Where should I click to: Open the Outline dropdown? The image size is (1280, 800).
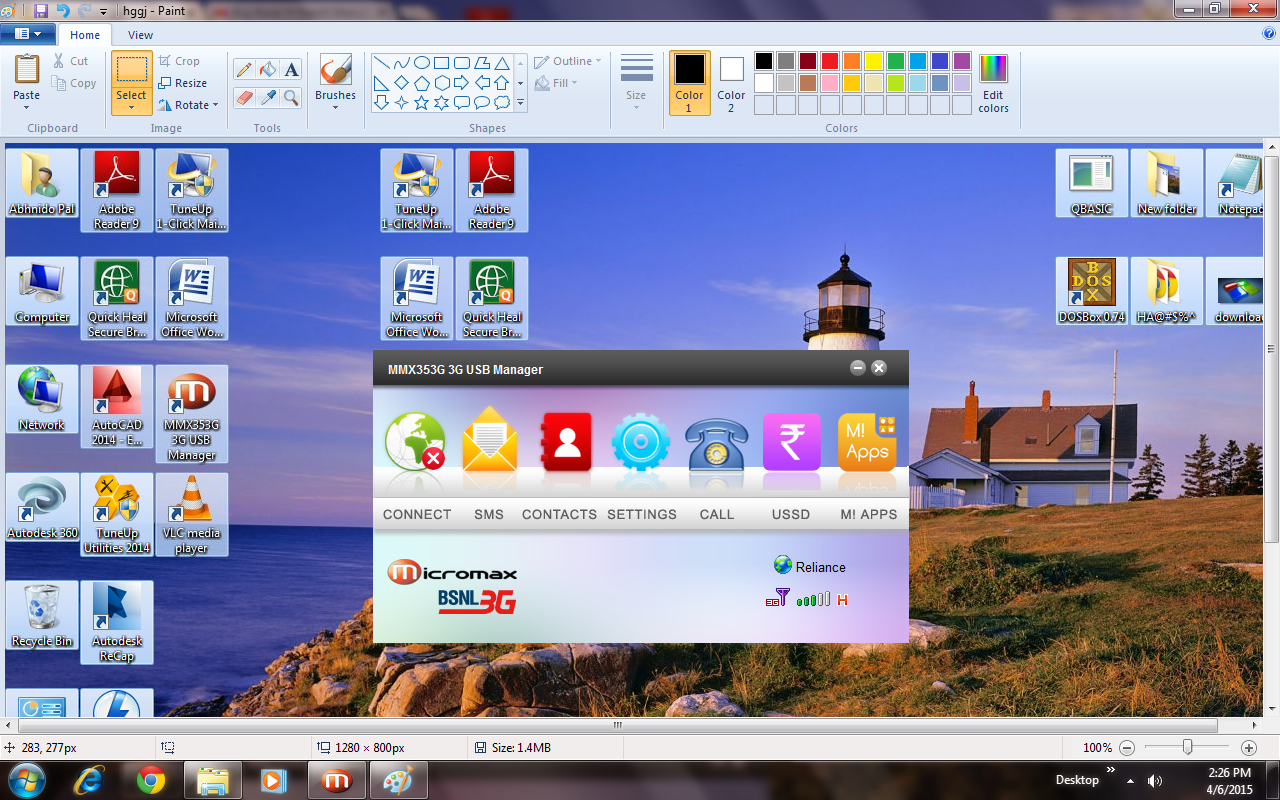tap(568, 61)
